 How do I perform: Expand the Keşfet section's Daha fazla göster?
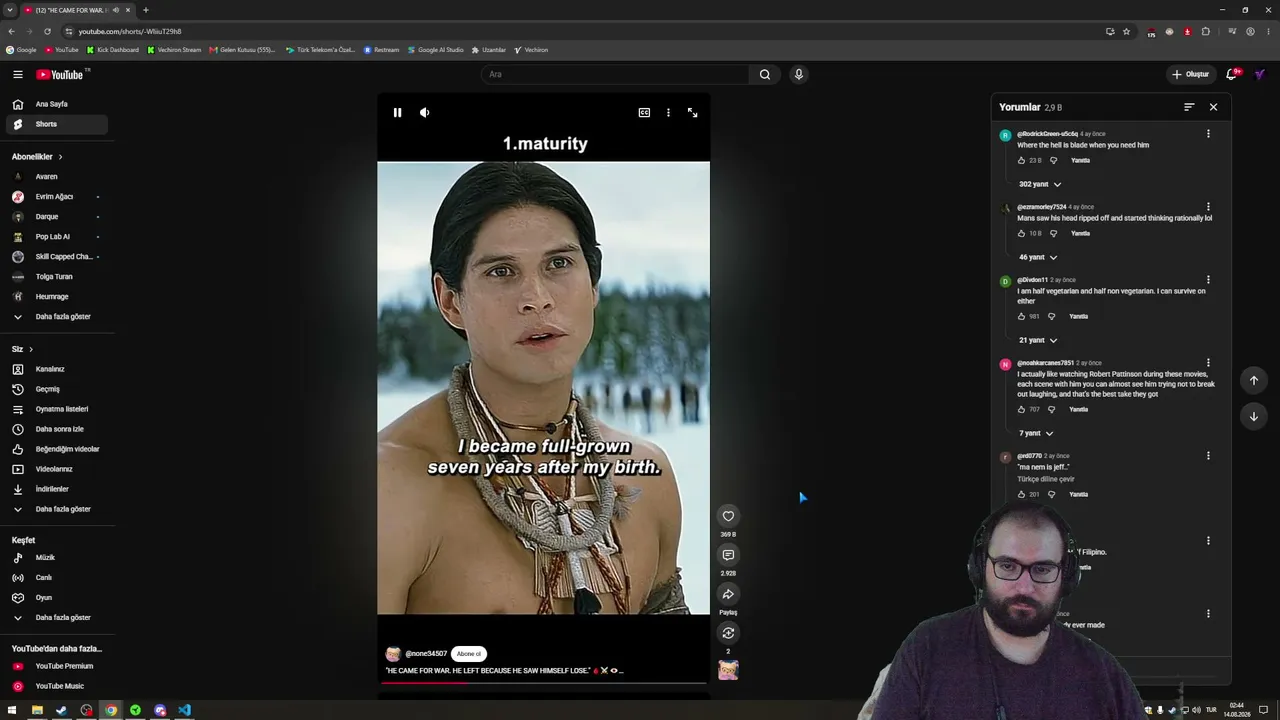tap(57, 618)
